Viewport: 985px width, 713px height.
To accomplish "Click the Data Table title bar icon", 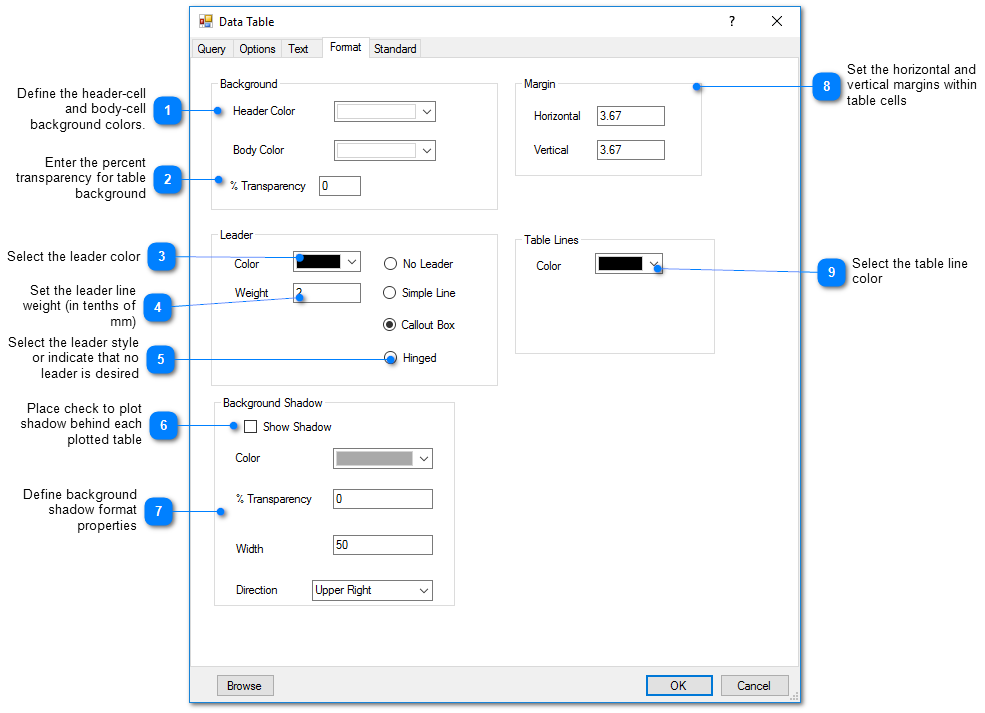I will (x=205, y=21).
